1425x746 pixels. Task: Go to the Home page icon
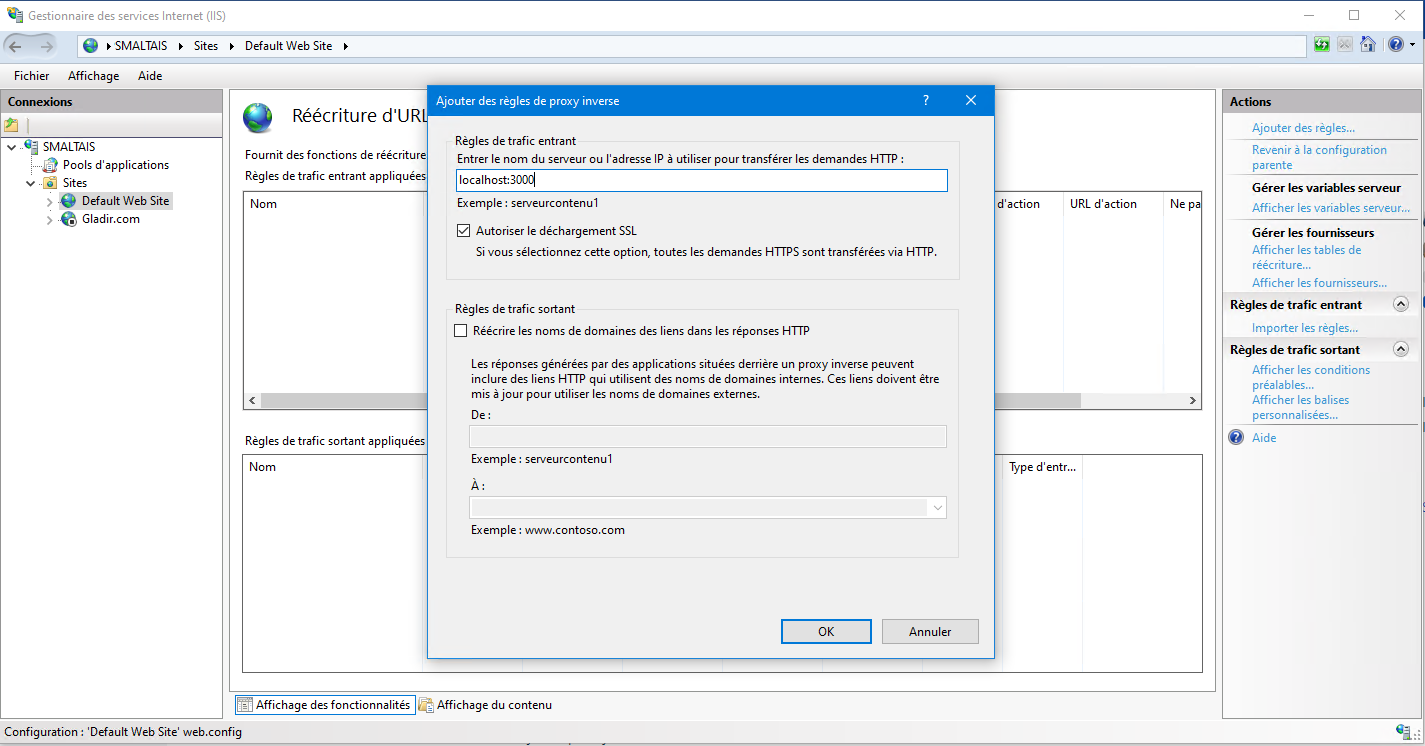1367,45
